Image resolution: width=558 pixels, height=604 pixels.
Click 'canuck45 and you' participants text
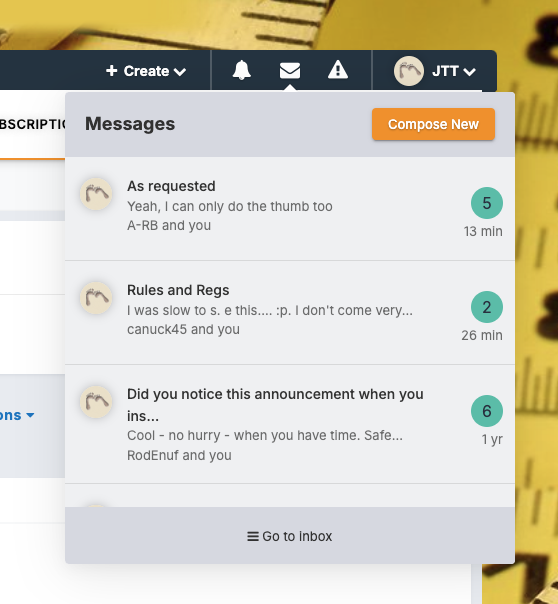pyautogui.click(x=183, y=329)
